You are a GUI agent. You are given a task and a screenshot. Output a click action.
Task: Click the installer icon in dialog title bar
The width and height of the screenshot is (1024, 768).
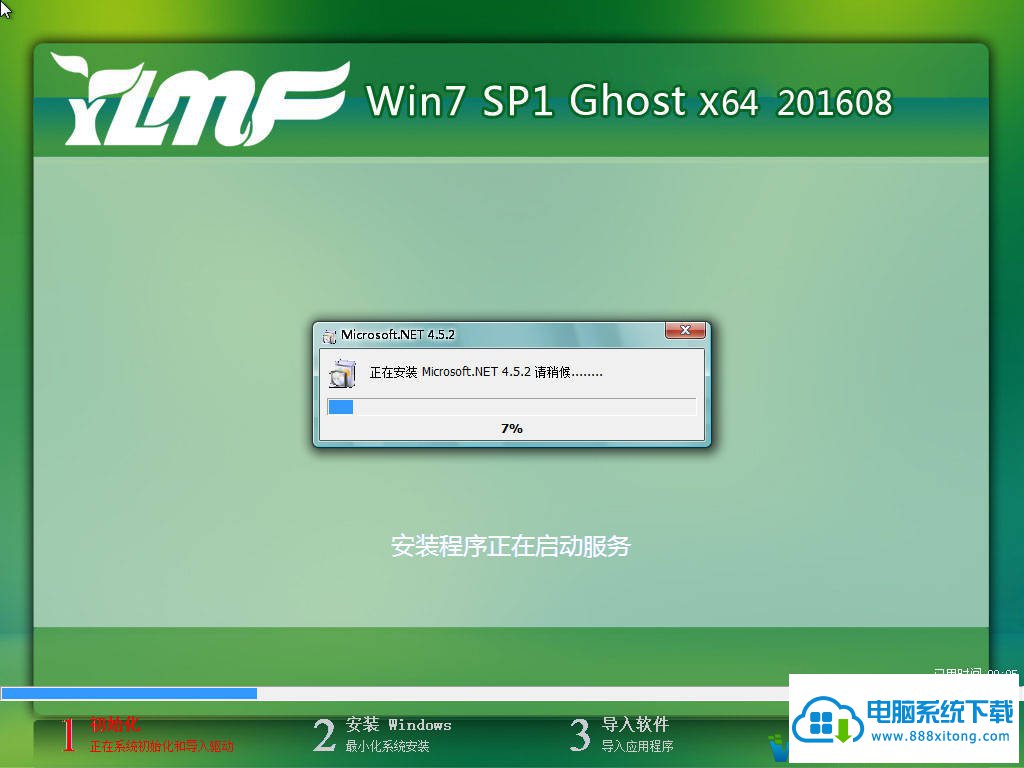point(330,336)
